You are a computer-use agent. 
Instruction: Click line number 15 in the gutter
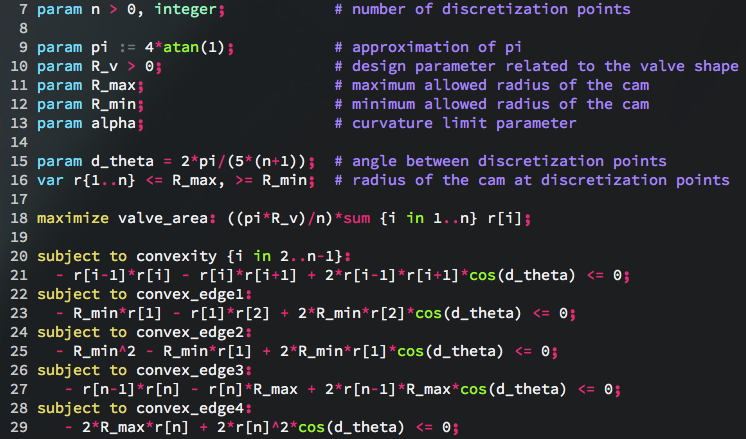(19, 161)
